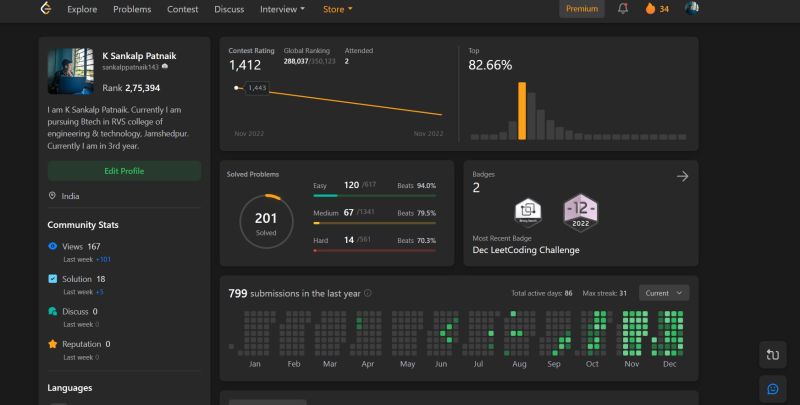Click the Community Stats heading
800x405 pixels.
83,225
